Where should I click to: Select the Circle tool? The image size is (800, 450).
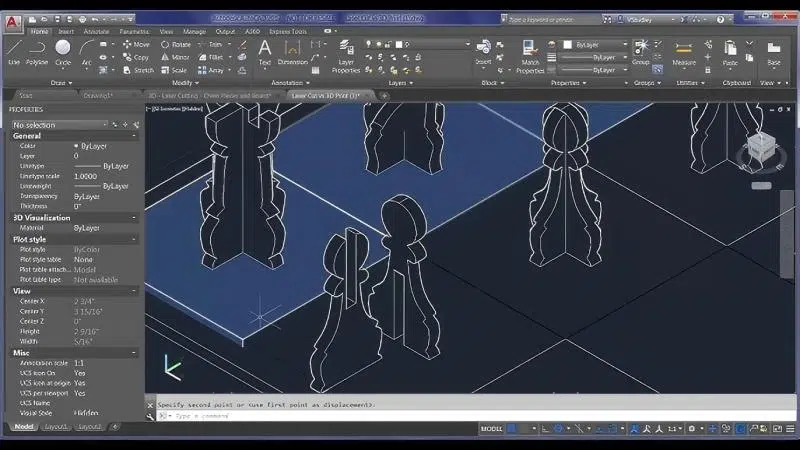pos(63,52)
